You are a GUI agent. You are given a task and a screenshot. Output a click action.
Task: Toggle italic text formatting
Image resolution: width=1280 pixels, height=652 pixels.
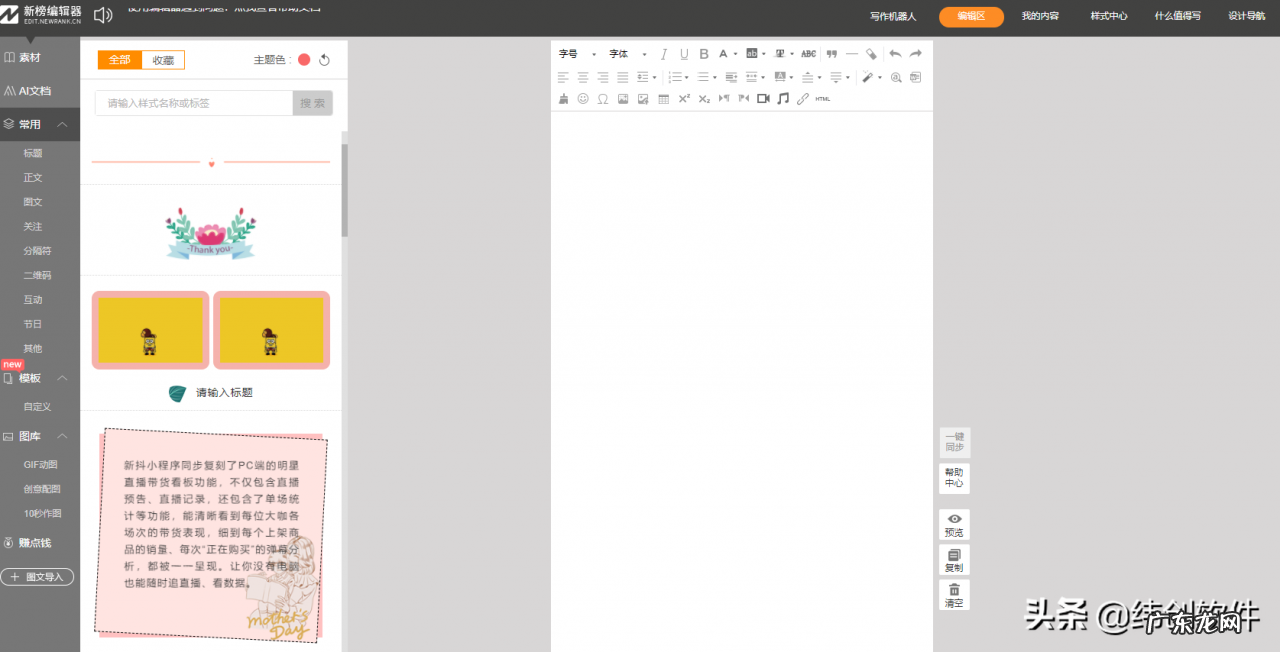[x=663, y=54]
